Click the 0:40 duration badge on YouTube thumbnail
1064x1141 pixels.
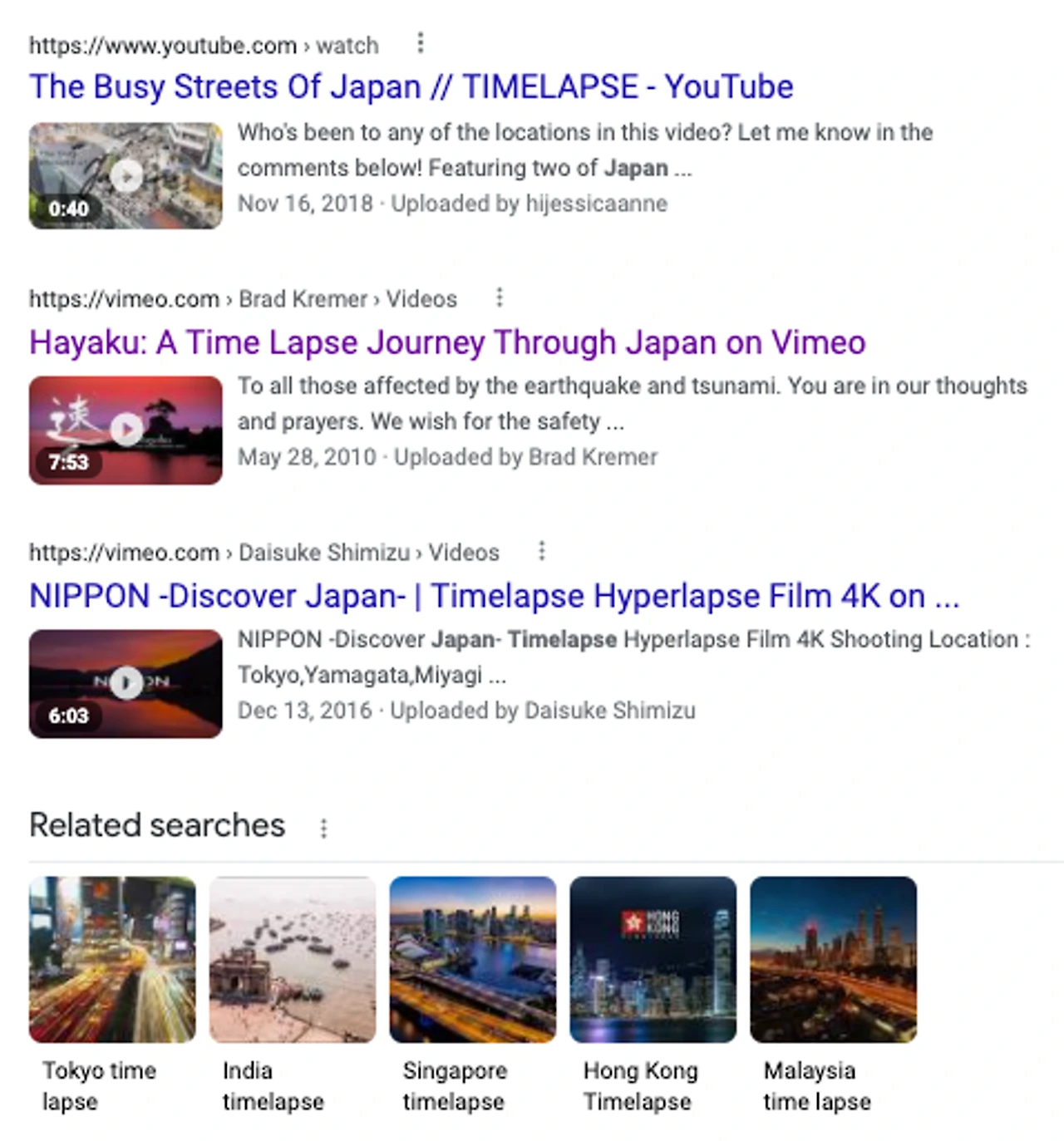tap(68, 209)
